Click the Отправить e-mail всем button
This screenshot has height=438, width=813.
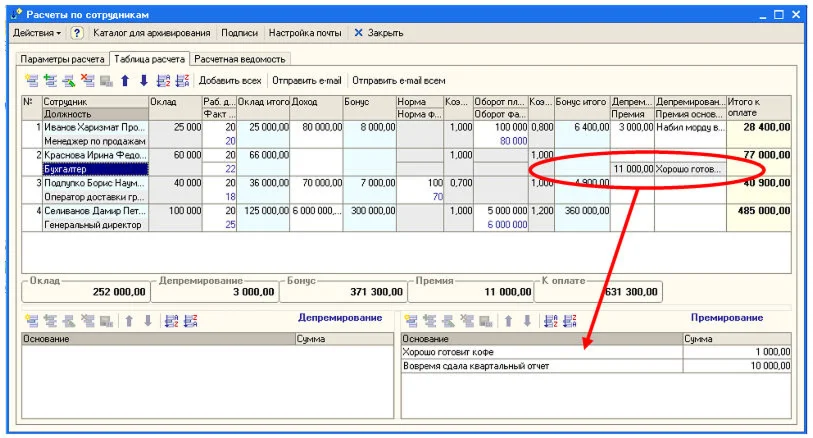point(399,80)
